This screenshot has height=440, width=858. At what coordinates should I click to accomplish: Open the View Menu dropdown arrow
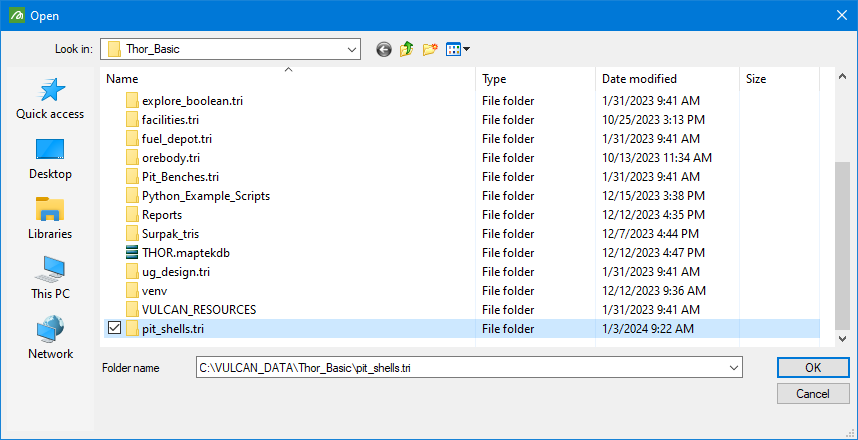[466, 50]
